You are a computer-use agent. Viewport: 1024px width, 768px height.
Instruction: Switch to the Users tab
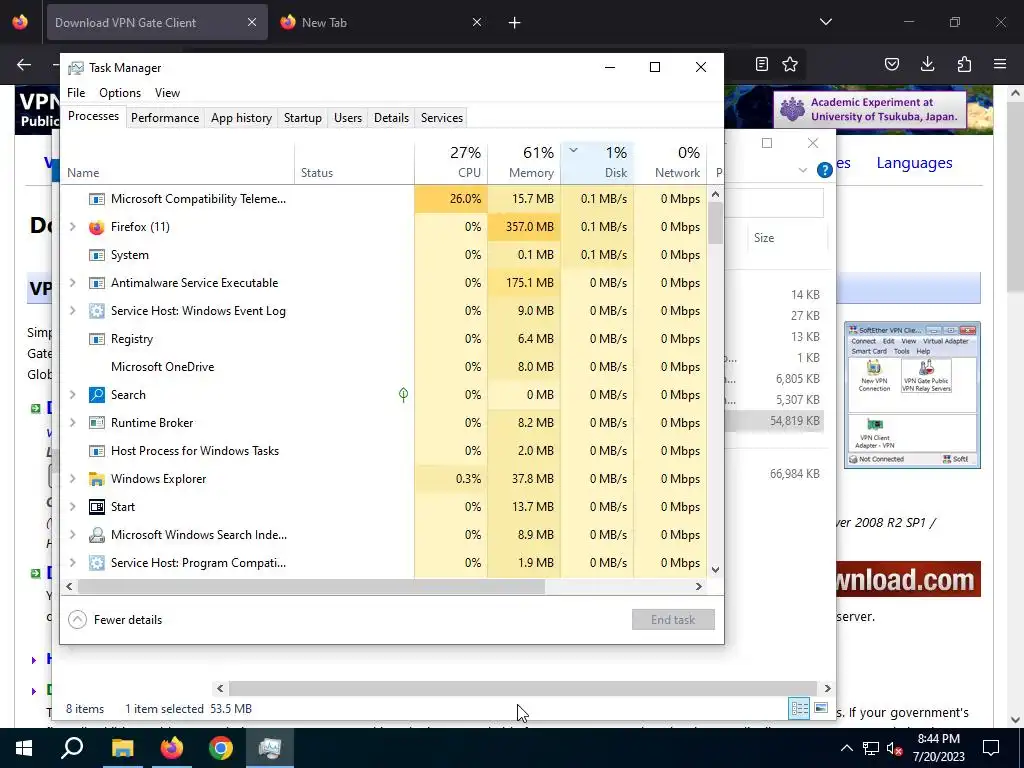click(347, 118)
